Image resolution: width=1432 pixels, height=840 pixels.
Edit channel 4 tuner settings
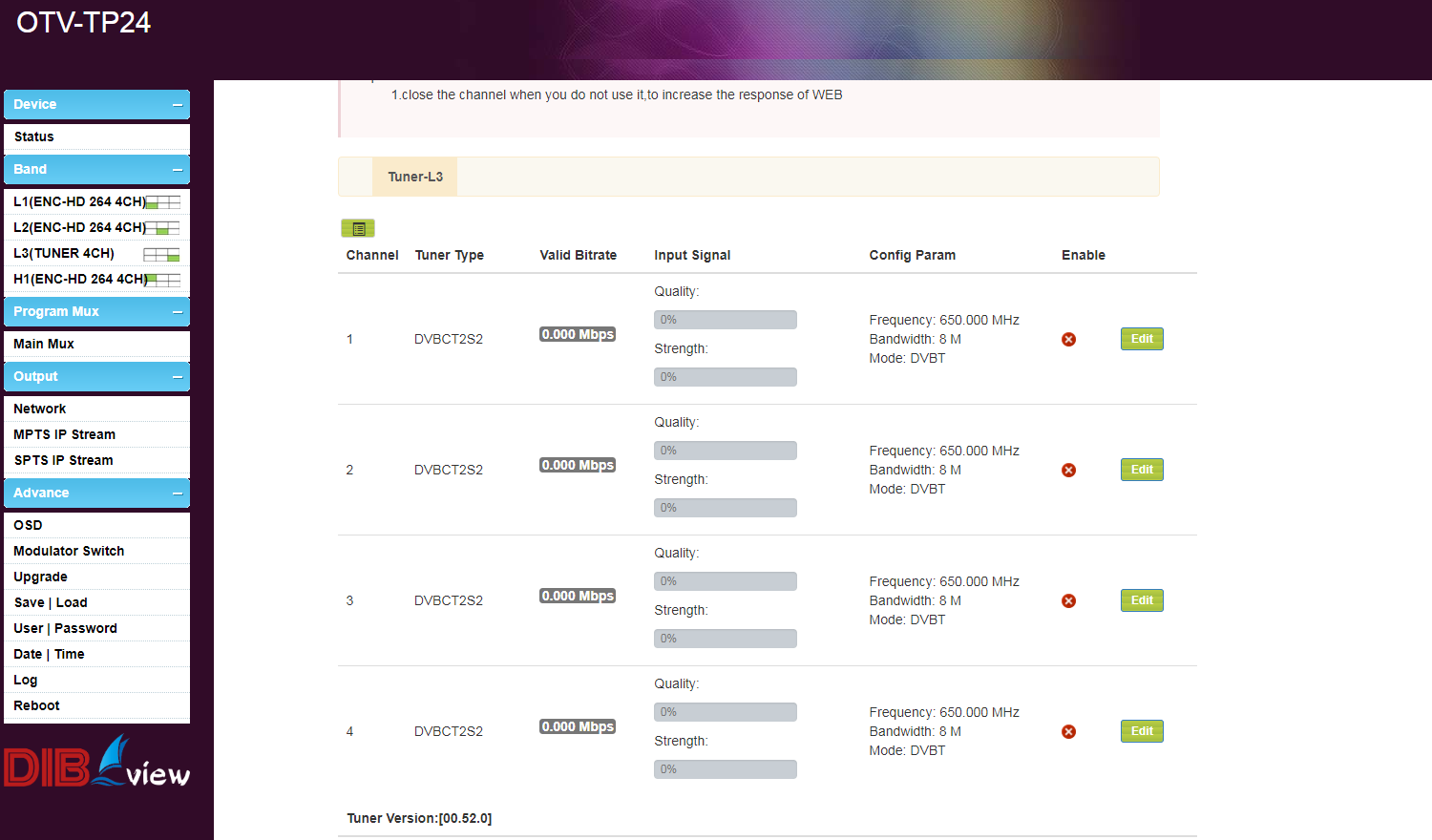click(x=1142, y=731)
